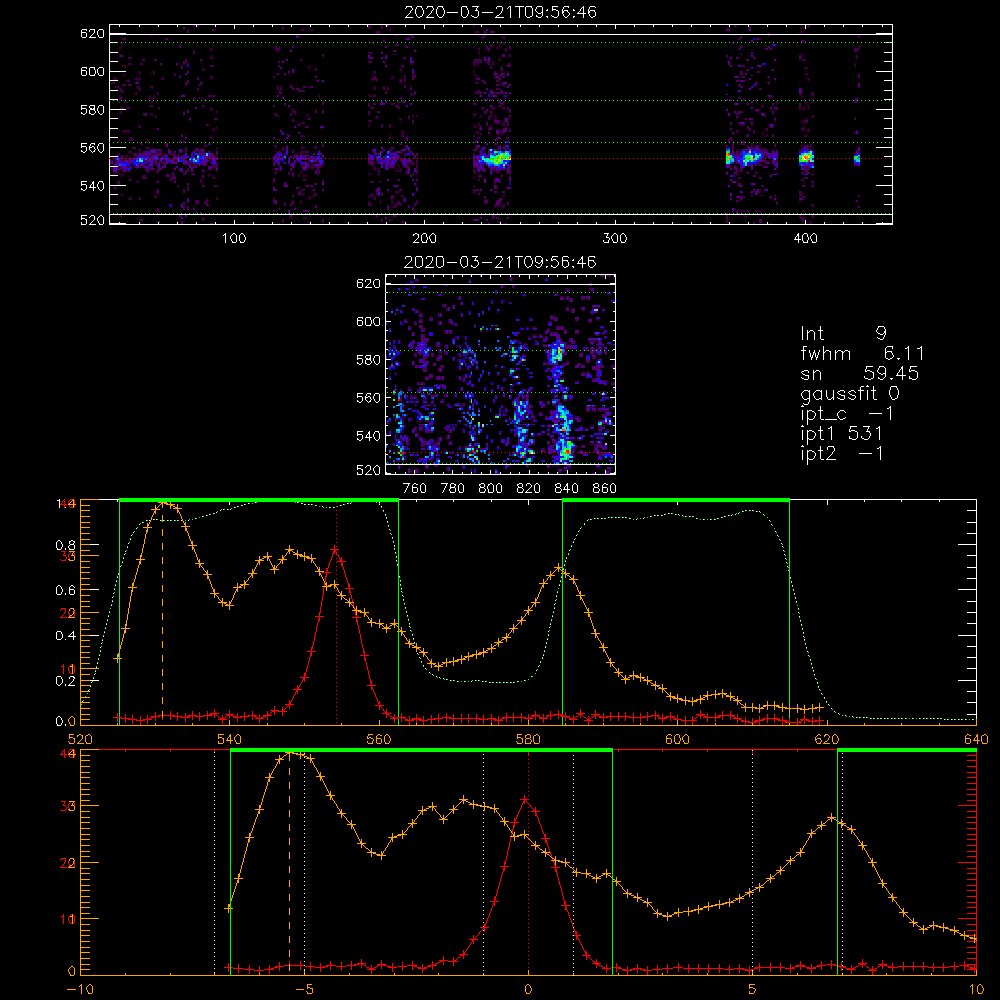Screen dimensions: 1000x1000
Task: Click the bright blob near 400 in top spectrogram
Action: coord(806,157)
